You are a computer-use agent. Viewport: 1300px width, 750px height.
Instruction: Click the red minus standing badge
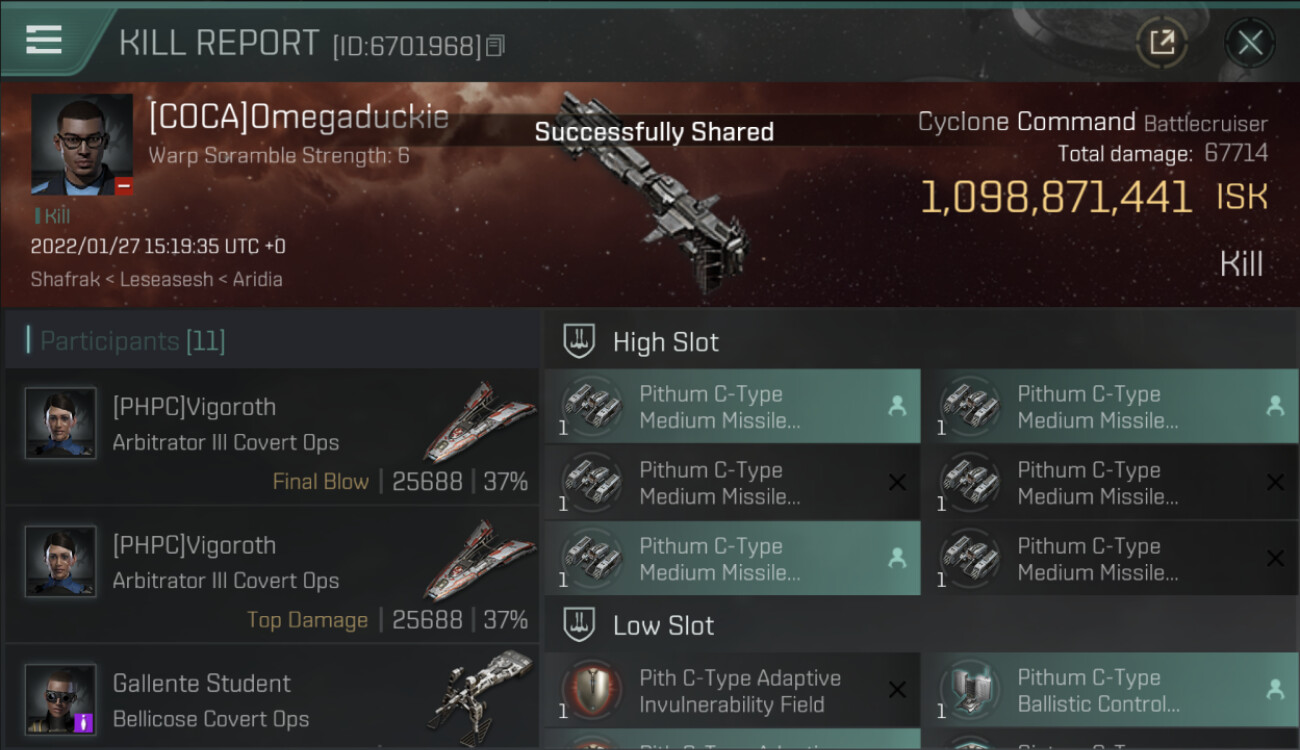pyautogui.click(x=123, y=186)
